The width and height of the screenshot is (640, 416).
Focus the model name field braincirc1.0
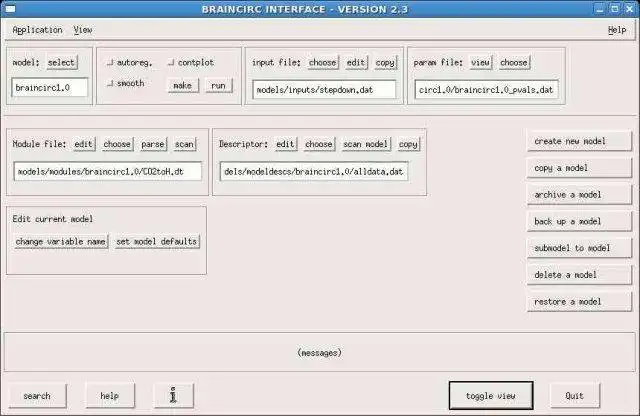50,88
